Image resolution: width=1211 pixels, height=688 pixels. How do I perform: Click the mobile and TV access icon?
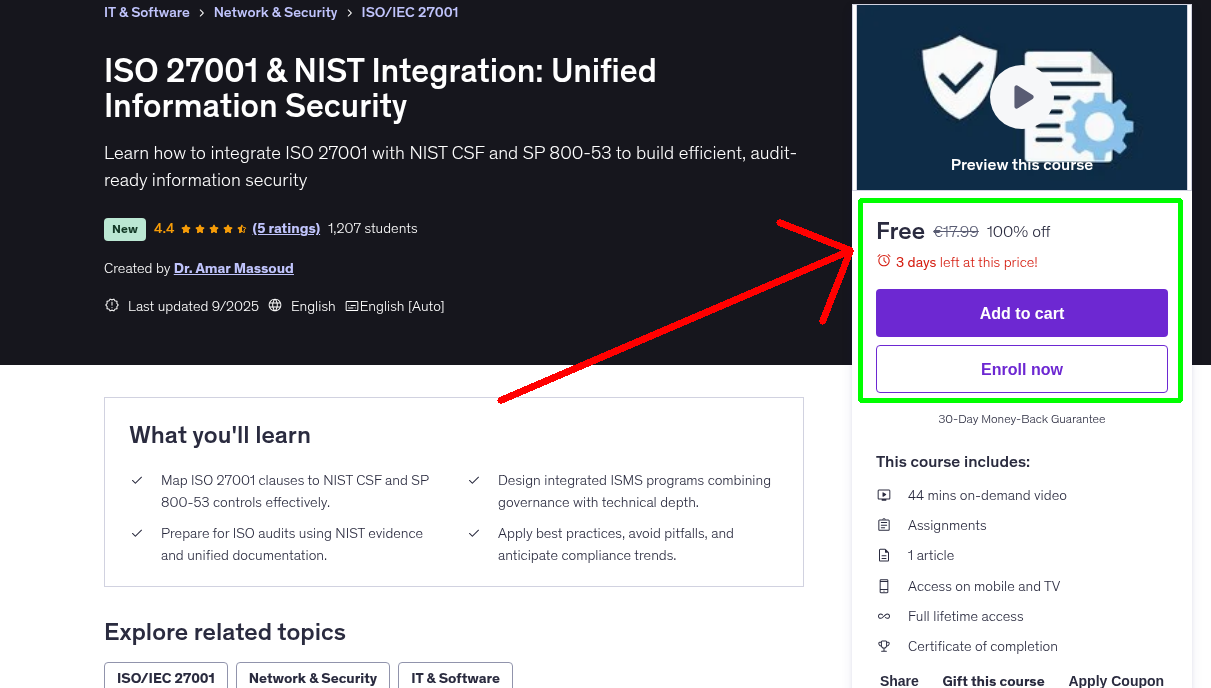884,585
